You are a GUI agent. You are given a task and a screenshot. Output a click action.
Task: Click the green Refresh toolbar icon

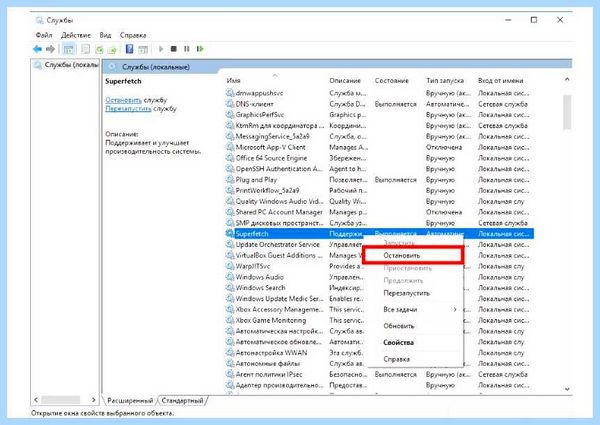99,49
